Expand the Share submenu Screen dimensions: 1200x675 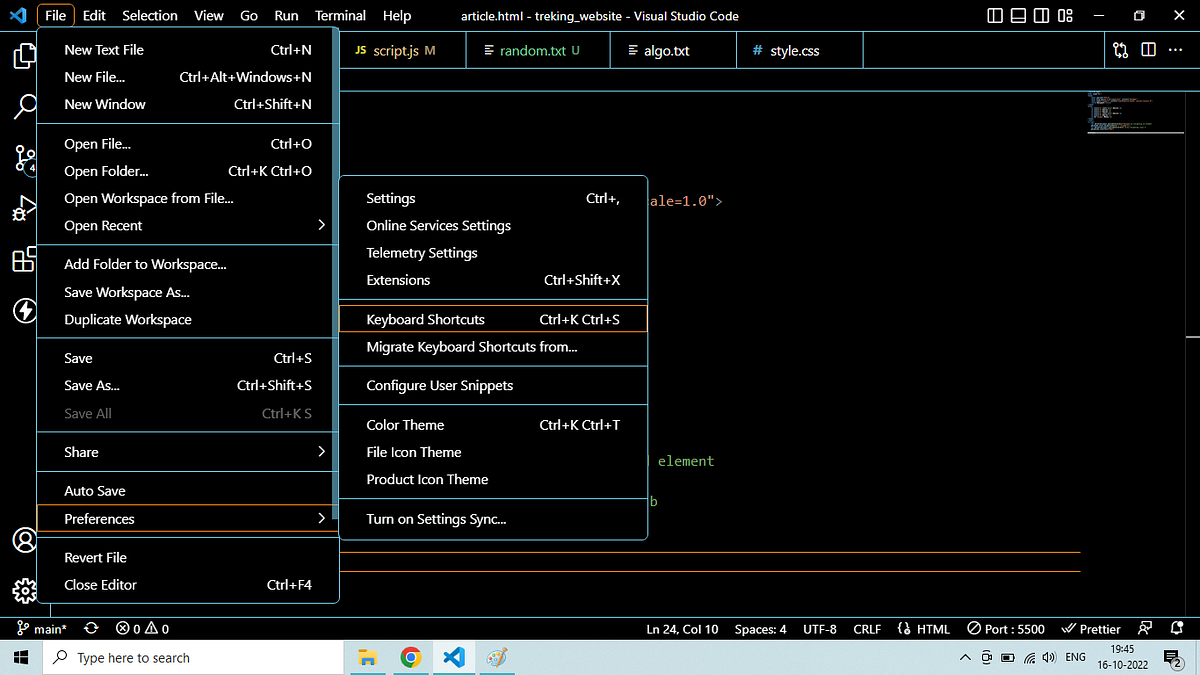81,451
